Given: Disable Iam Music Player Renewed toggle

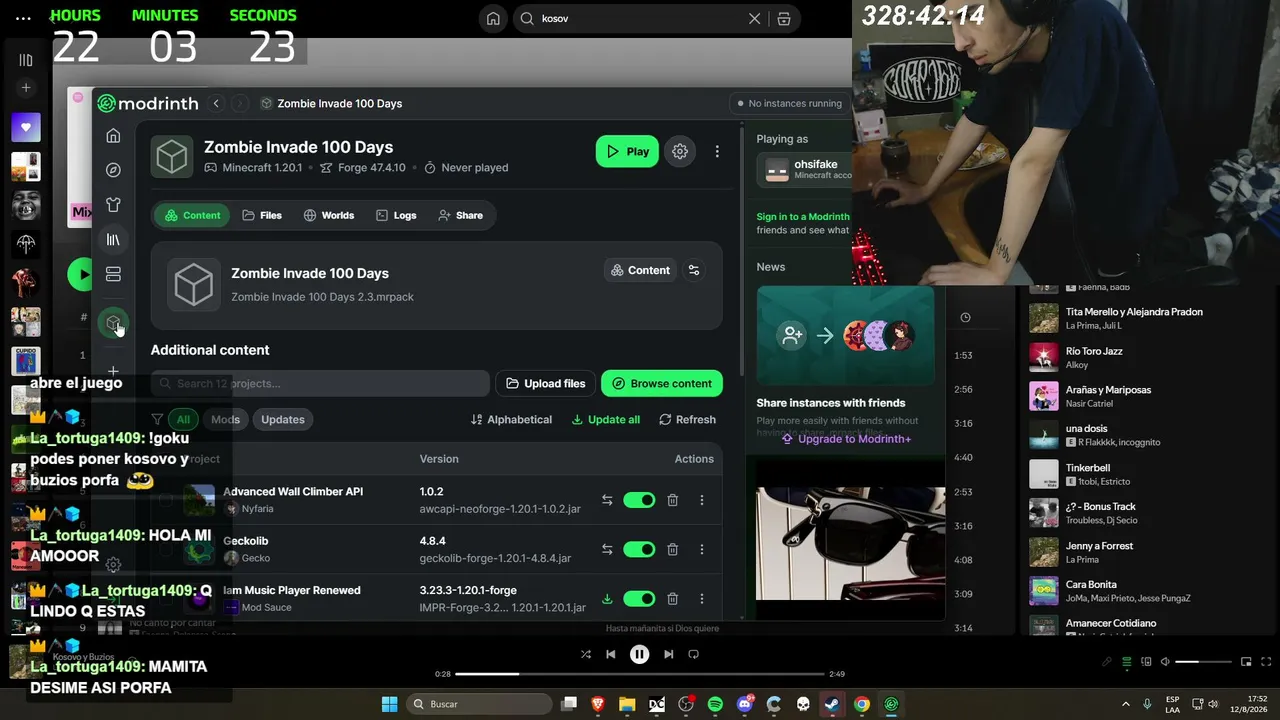Looking at the screenshot, I should (x=639, y=599).
